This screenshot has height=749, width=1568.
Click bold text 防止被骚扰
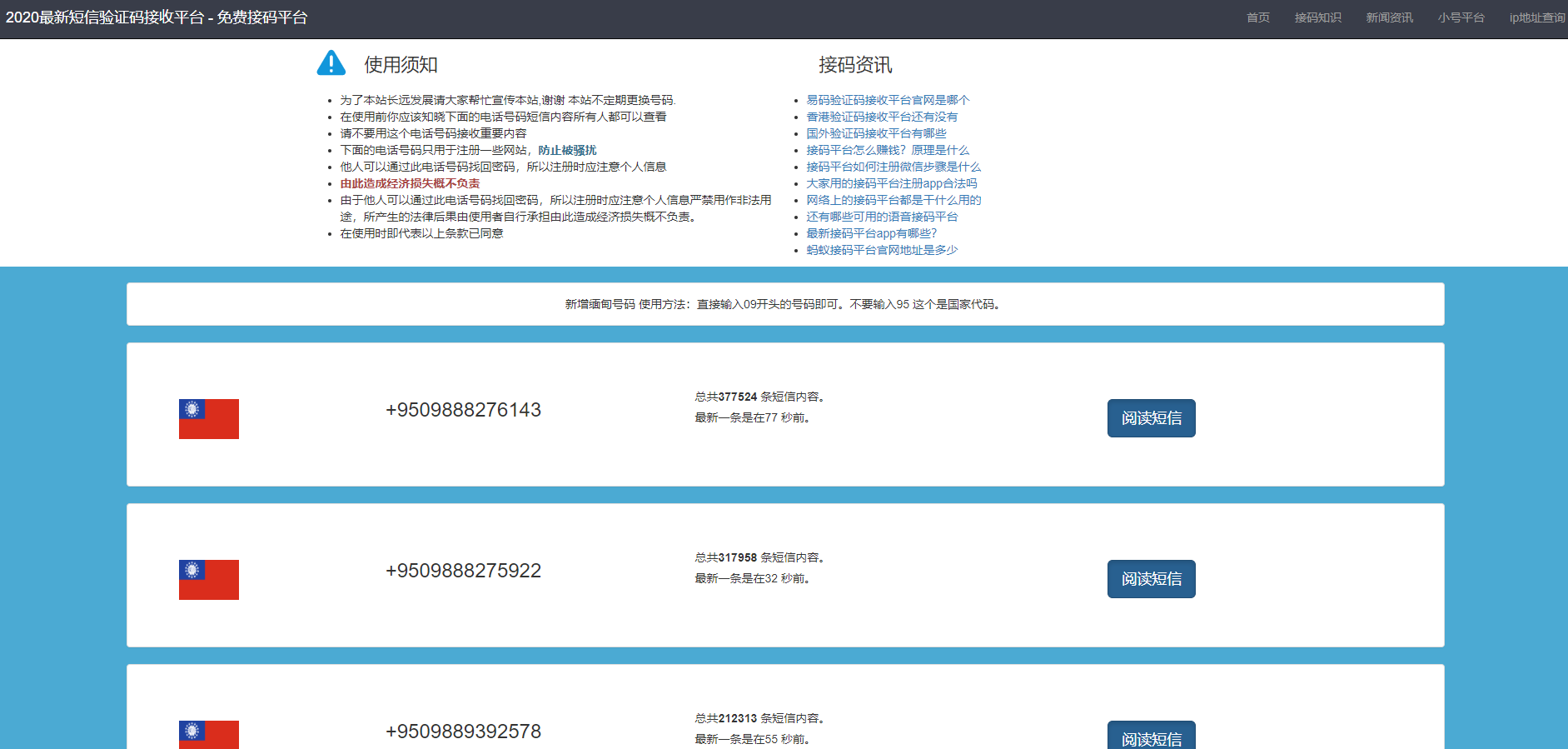[x=567, y=150]
